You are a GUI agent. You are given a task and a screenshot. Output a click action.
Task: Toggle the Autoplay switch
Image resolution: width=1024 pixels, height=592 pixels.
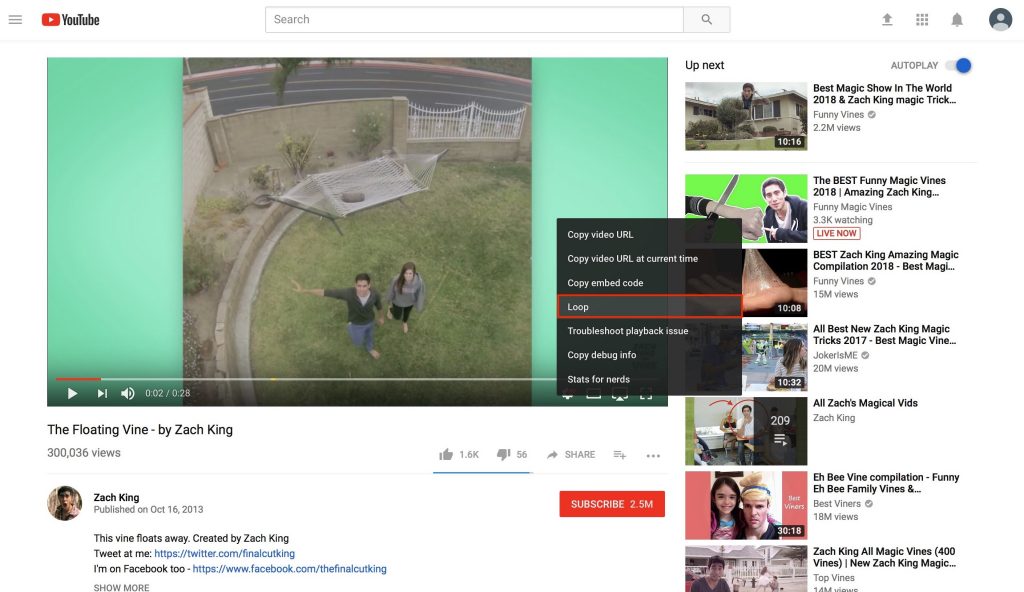click(x=958, y=65)
